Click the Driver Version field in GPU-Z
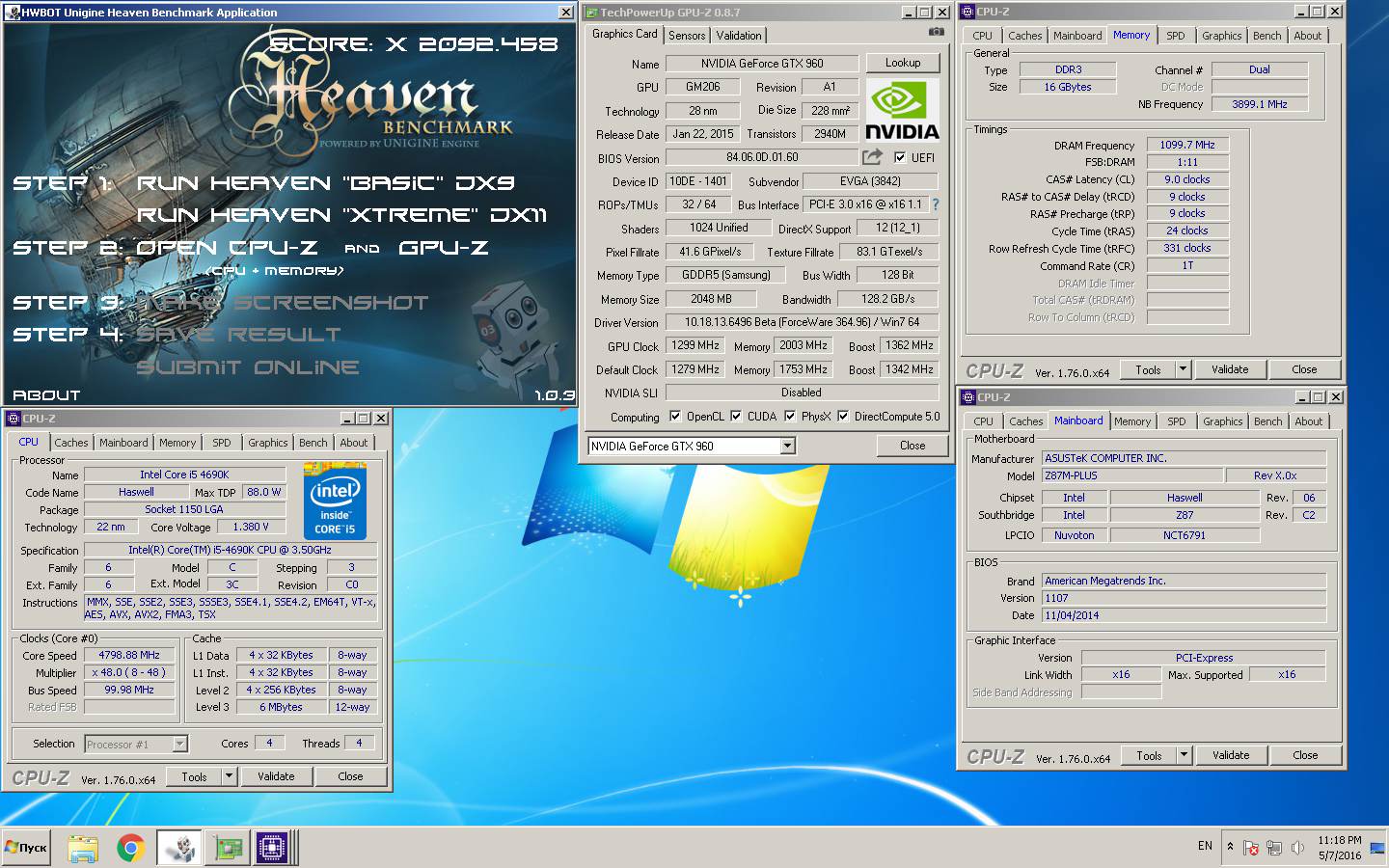This screenshot has width=1389, height=868. [x=802, y=322]
